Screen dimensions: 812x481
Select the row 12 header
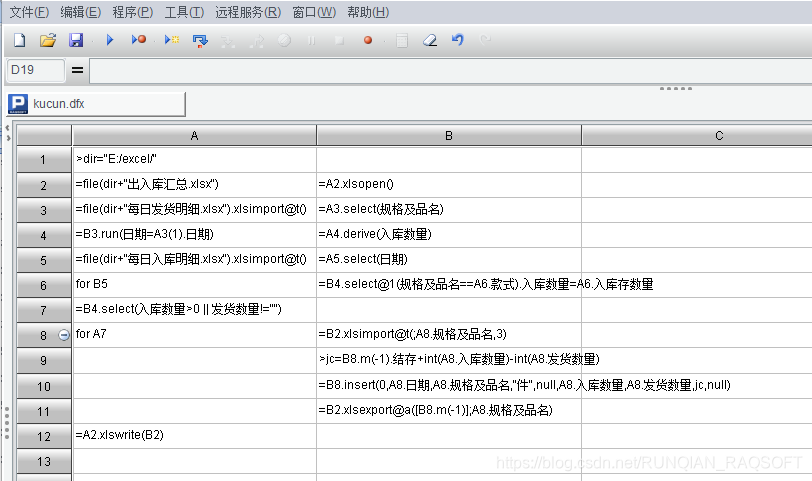click(44, 436)
